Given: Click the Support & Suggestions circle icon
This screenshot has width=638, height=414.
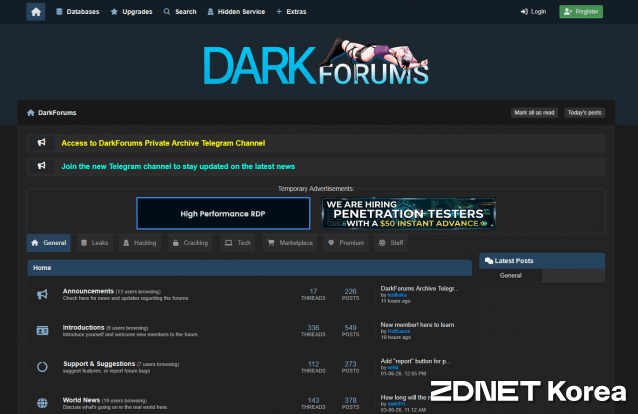Looking at the screenshot, I should click(42, 367).
